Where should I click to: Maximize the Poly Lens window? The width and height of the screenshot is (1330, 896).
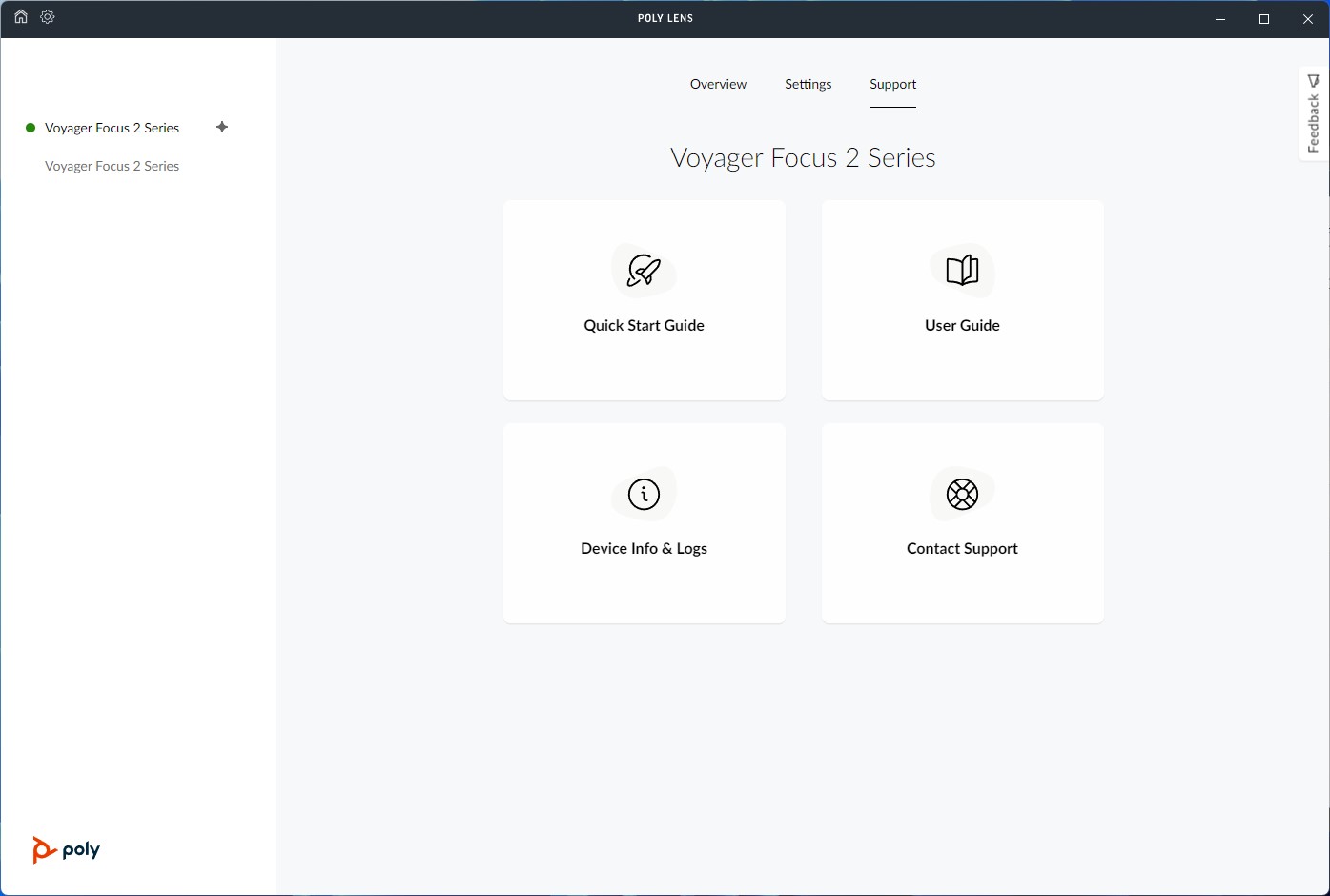pyautogui.click(x=1264, y=19)
